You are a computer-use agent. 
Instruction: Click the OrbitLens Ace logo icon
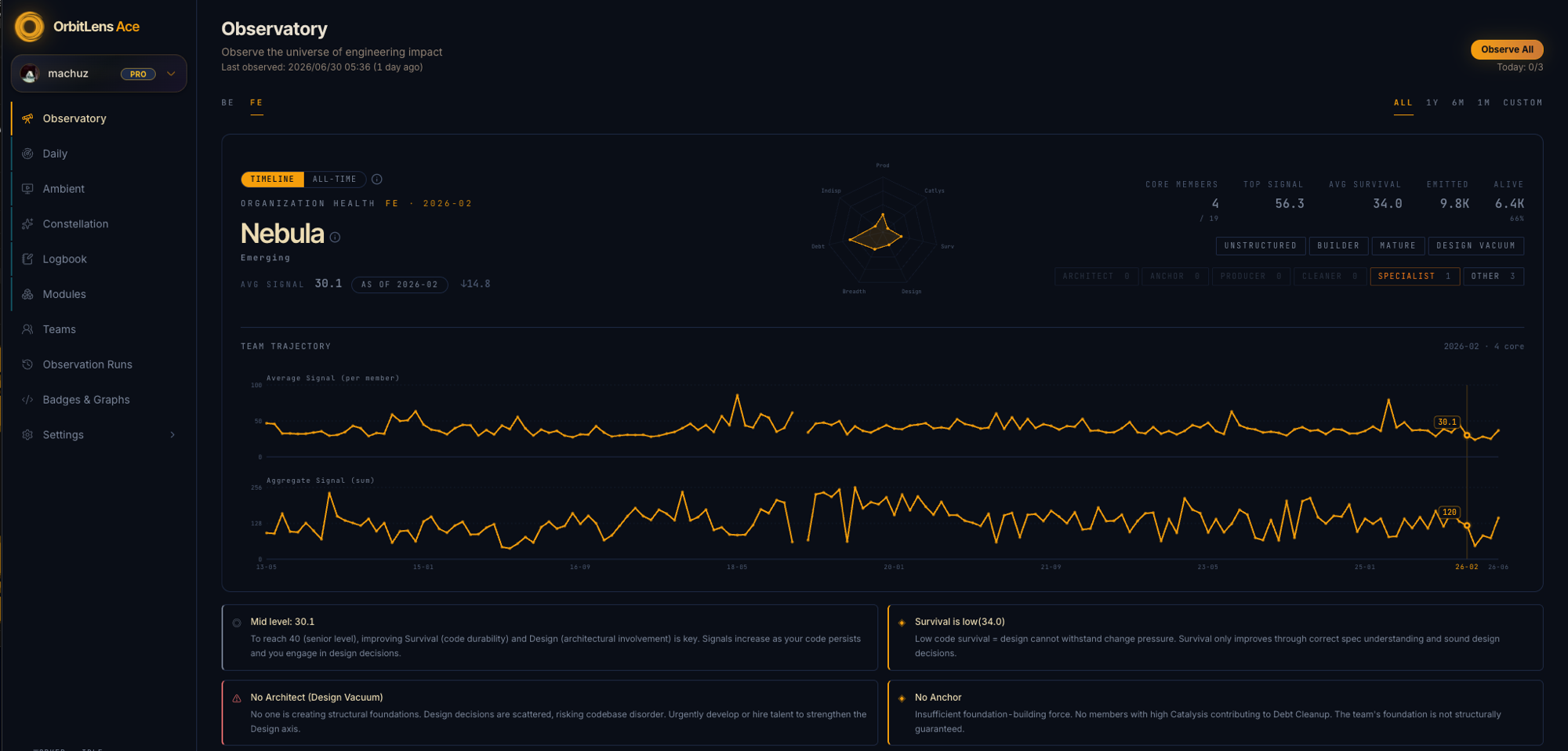click(x=30, y=27)
